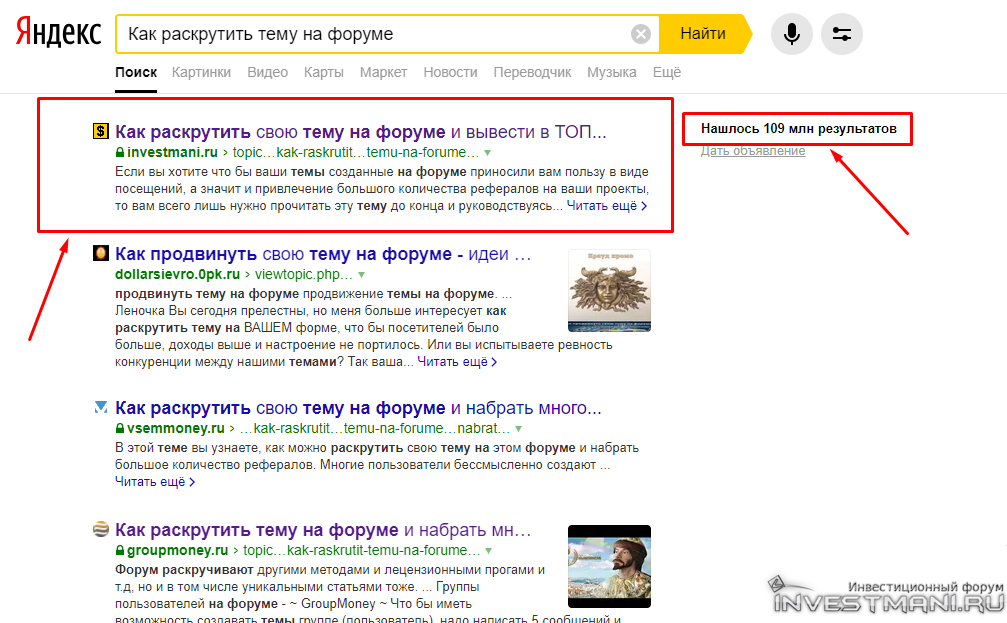This screenshot has width=1007, height=623.
Task: Focus the search field with the query
Action: click(x=387, y=34)
